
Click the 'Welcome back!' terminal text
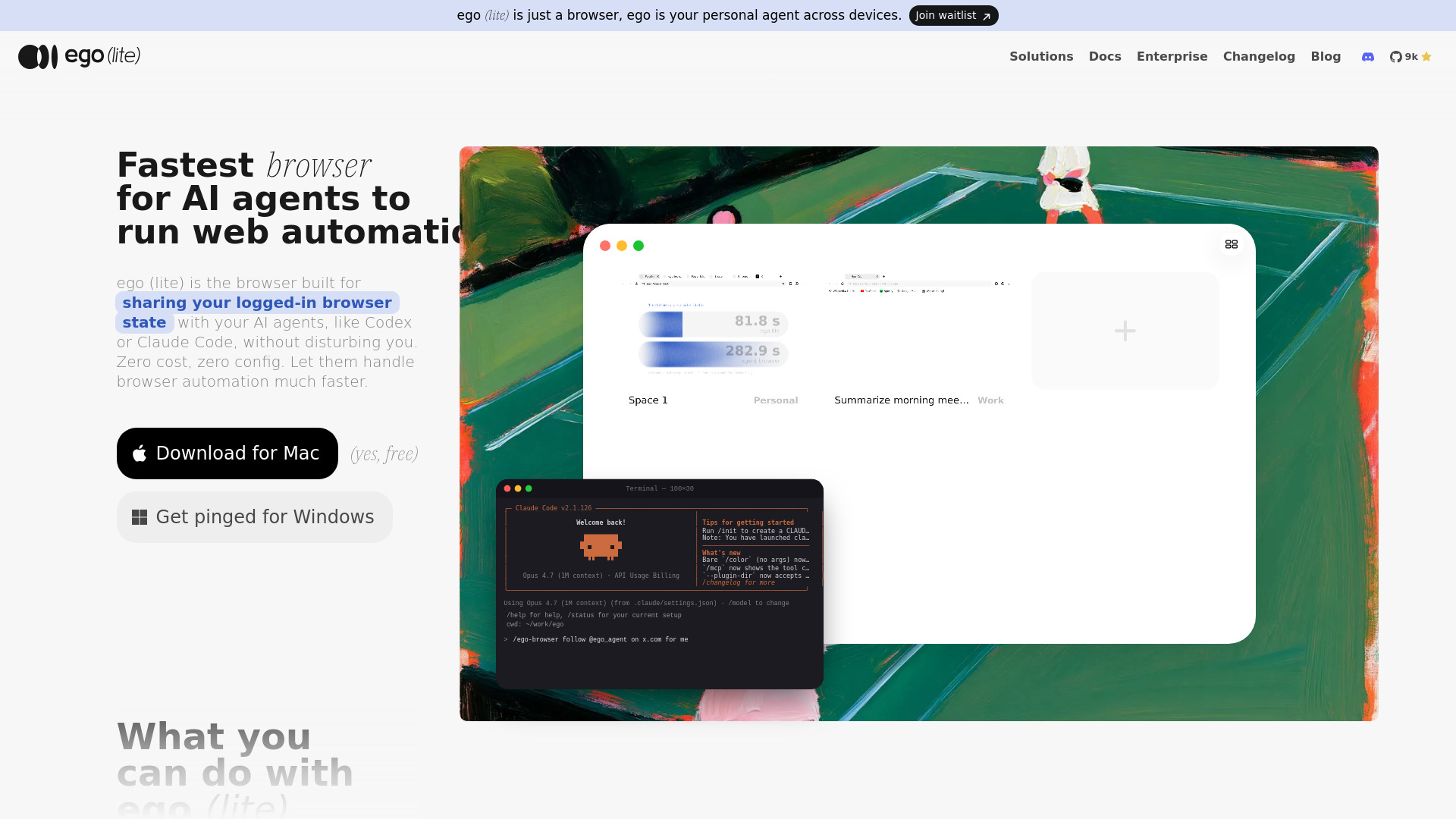pos(601,522)
